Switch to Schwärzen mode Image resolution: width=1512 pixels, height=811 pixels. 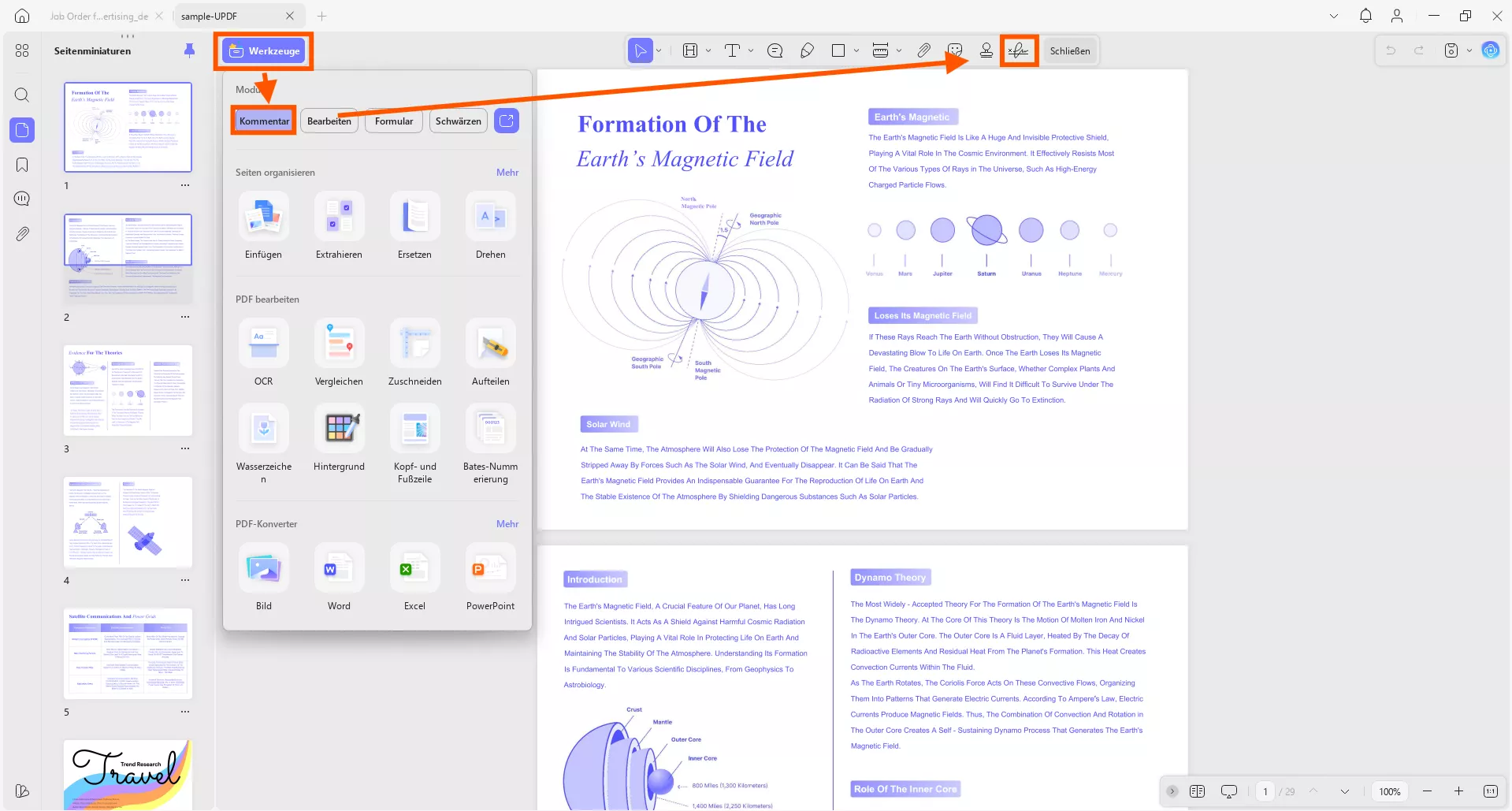click(x=459, y=121)
